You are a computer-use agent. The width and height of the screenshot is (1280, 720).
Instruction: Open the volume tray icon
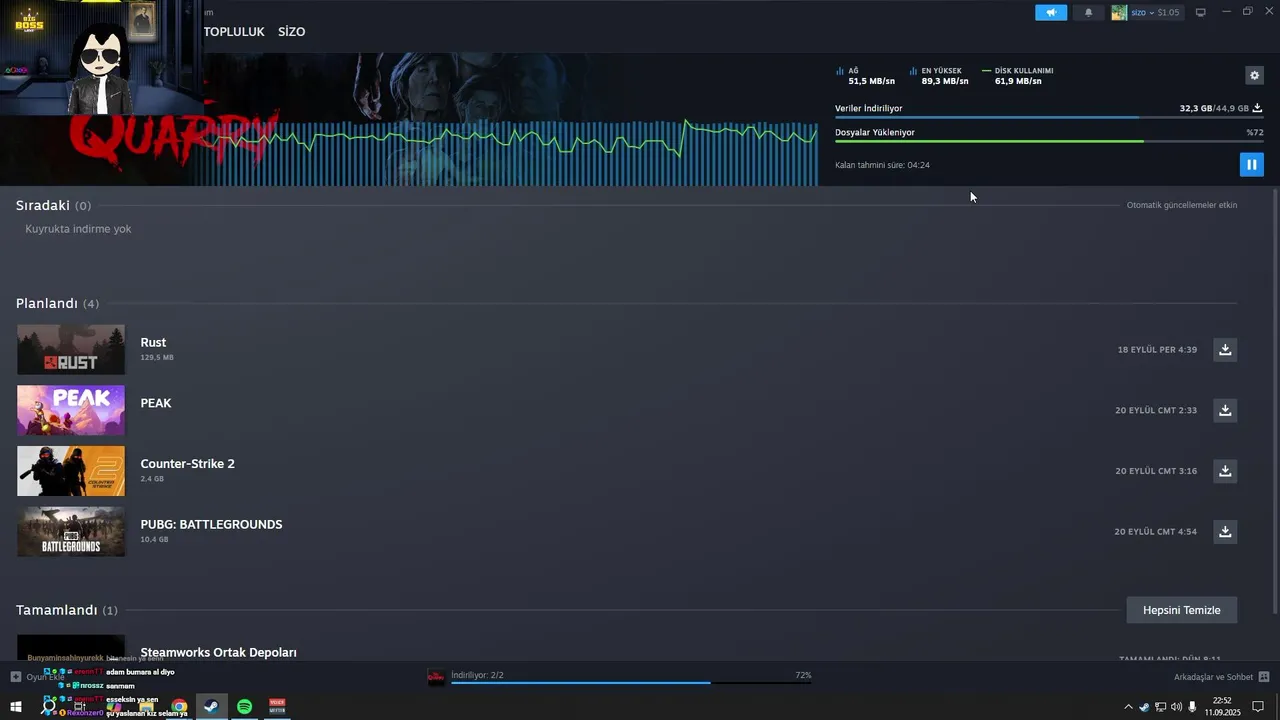(1176, 707)
